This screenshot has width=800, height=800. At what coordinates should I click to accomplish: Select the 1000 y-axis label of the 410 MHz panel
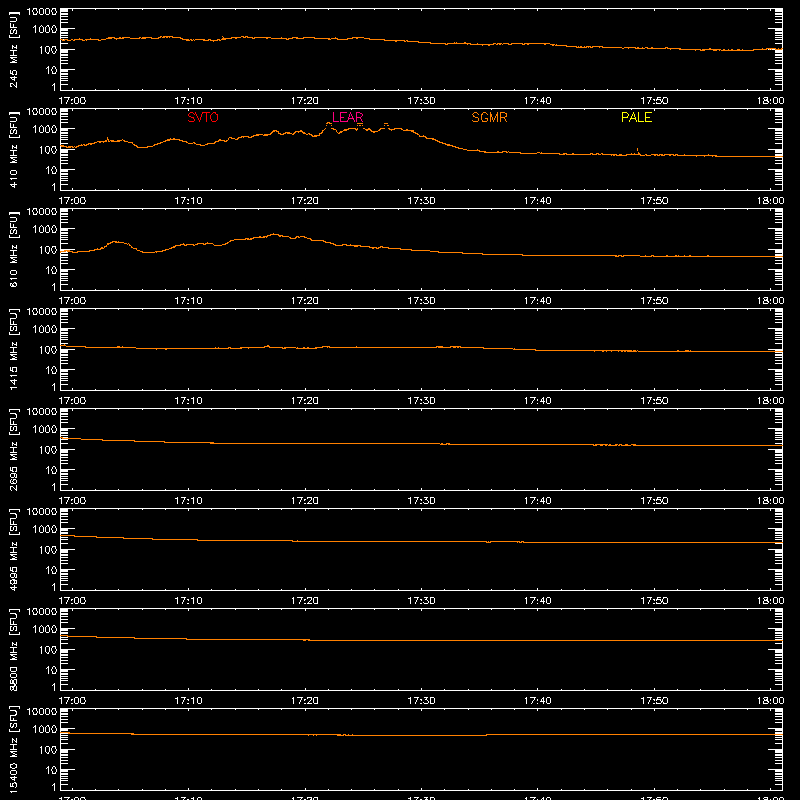[x=45, y=130]
